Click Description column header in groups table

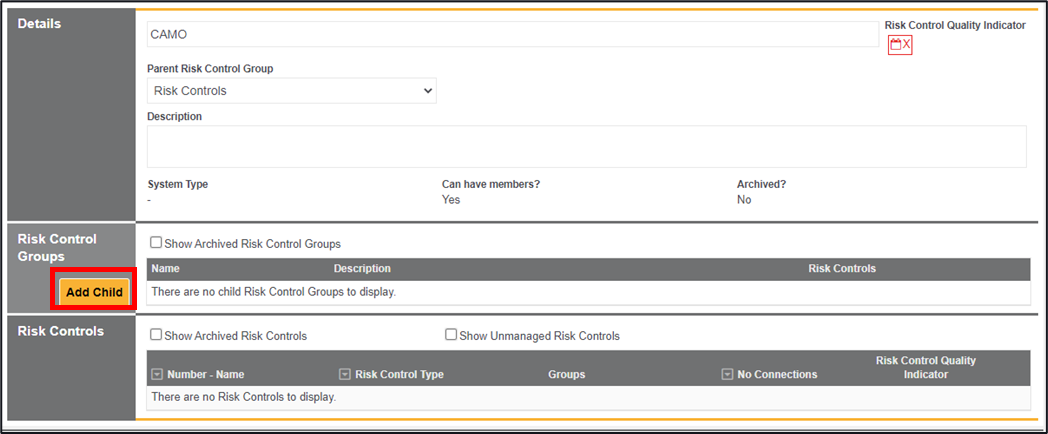362,269
